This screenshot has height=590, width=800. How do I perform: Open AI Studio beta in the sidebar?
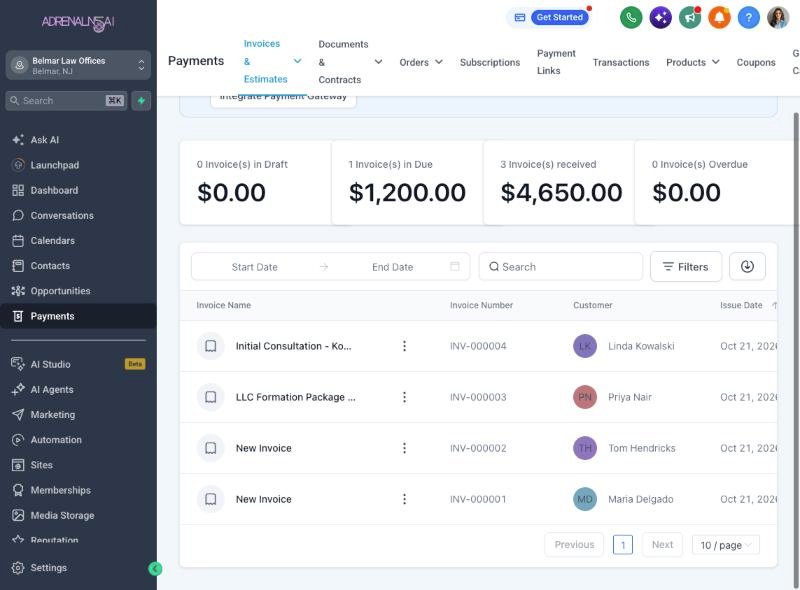tap(78, 364)
